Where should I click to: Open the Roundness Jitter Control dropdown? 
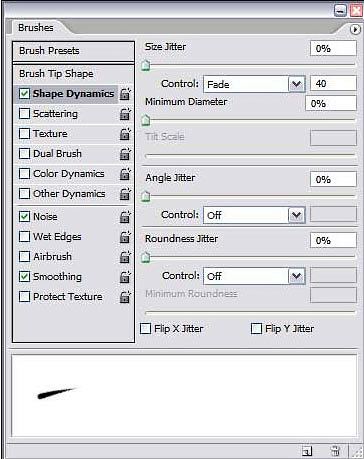pos(254,276)
